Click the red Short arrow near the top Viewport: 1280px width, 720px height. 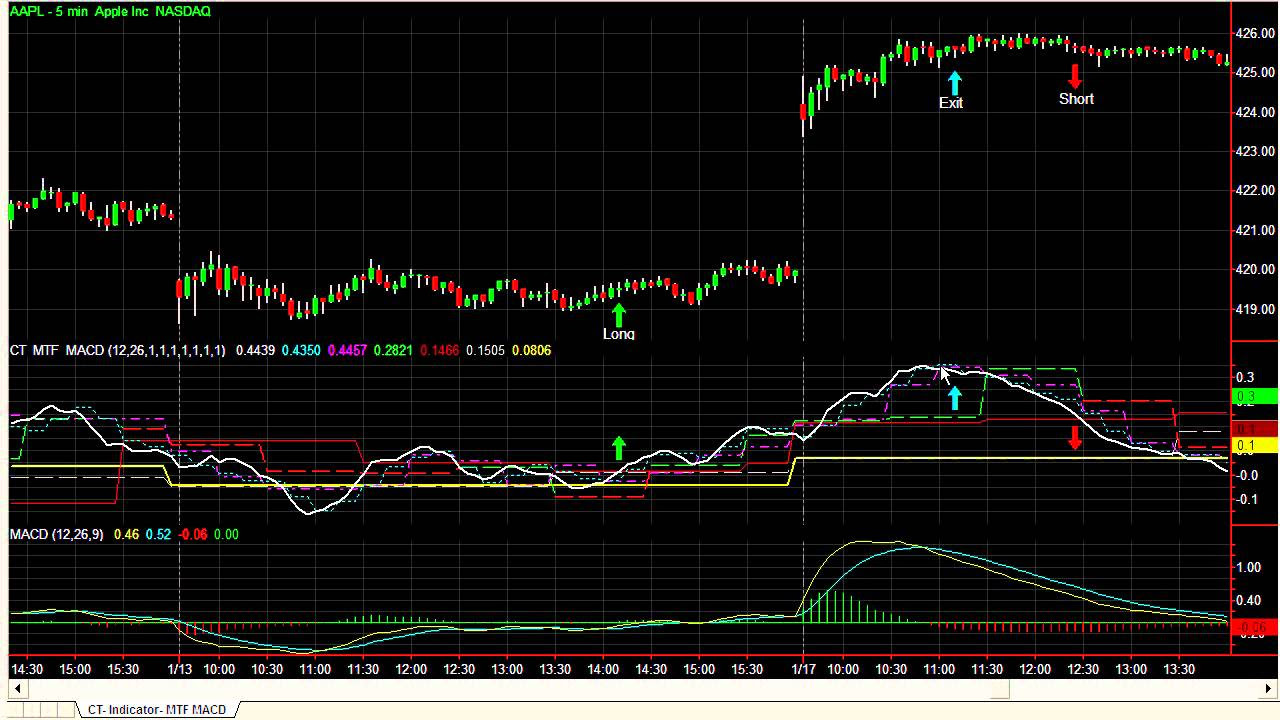click(1075, 75)
